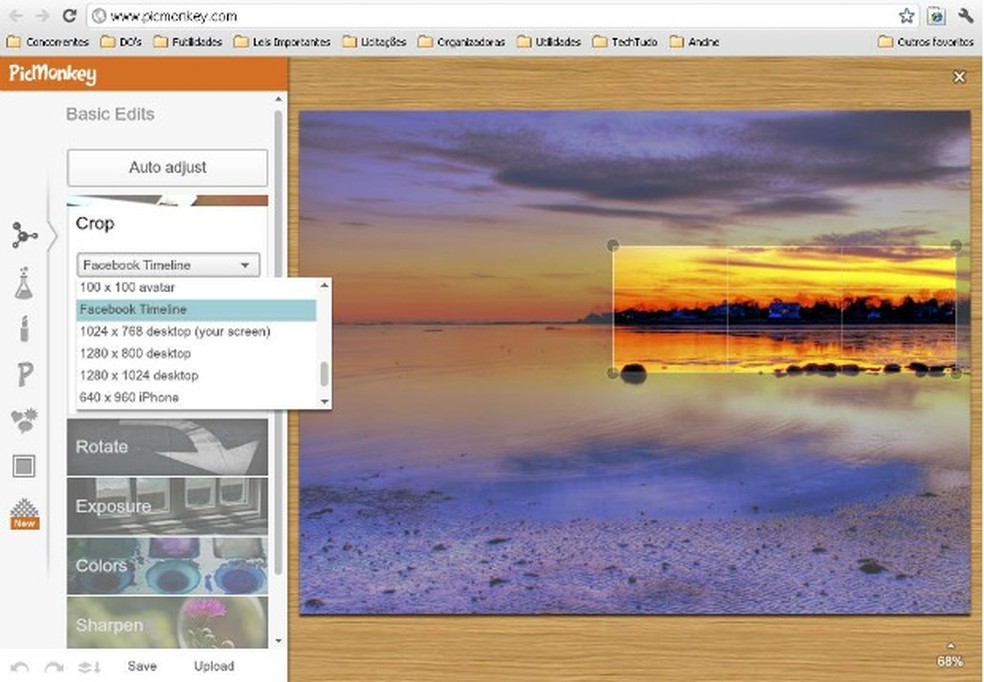Image resolution: width=984 pixels, height=682 pixels.
Task: Bookmark the page with the star icon
Action: click(x=906, y=16)
